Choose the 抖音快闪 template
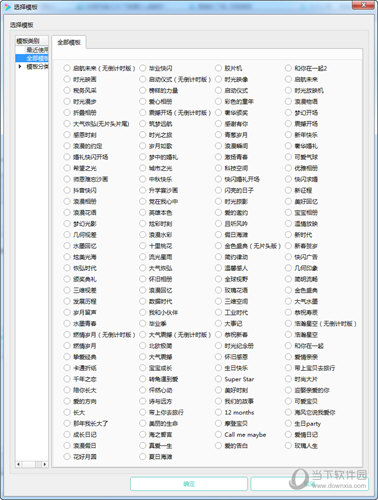Image resolution: width=378 pixels, height=500 pixels. click(x=67, y=190)
